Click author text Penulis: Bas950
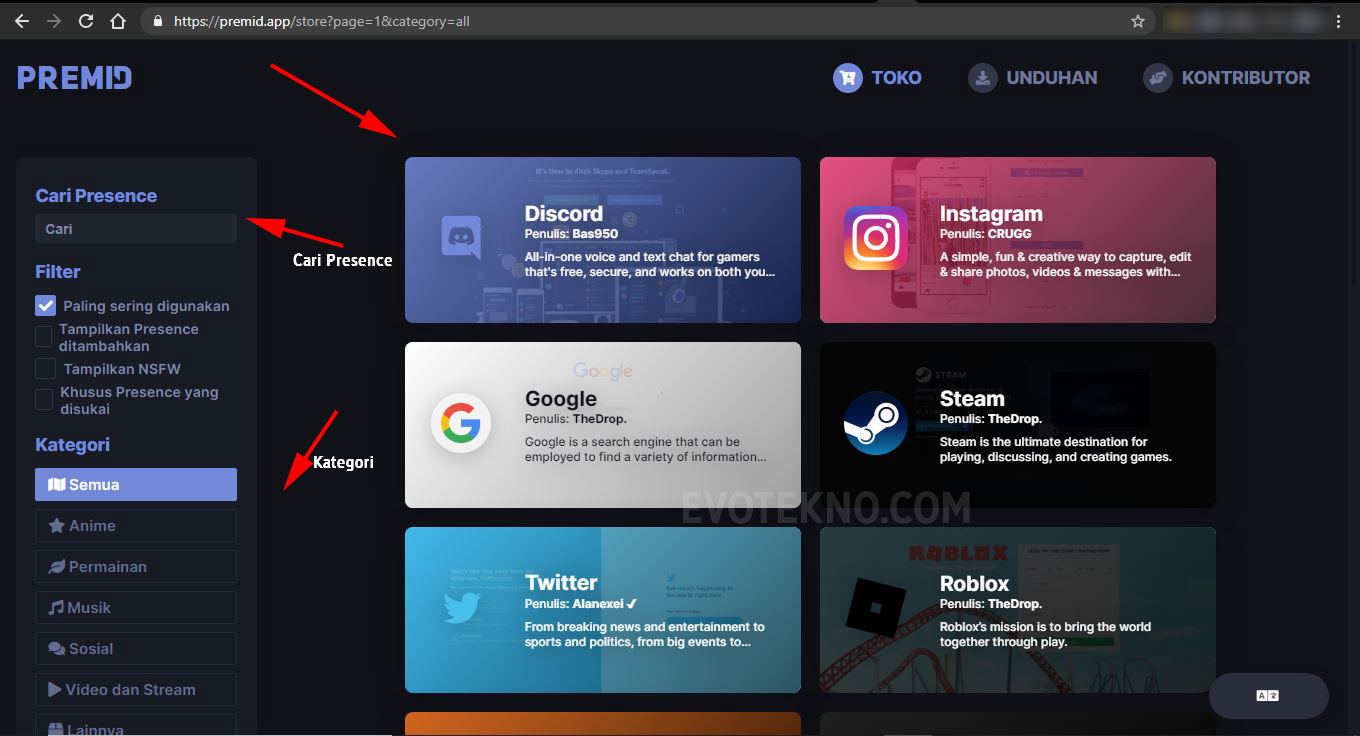Image resolution: width=1360 pixels, height=736 pixels. (571, 234)
